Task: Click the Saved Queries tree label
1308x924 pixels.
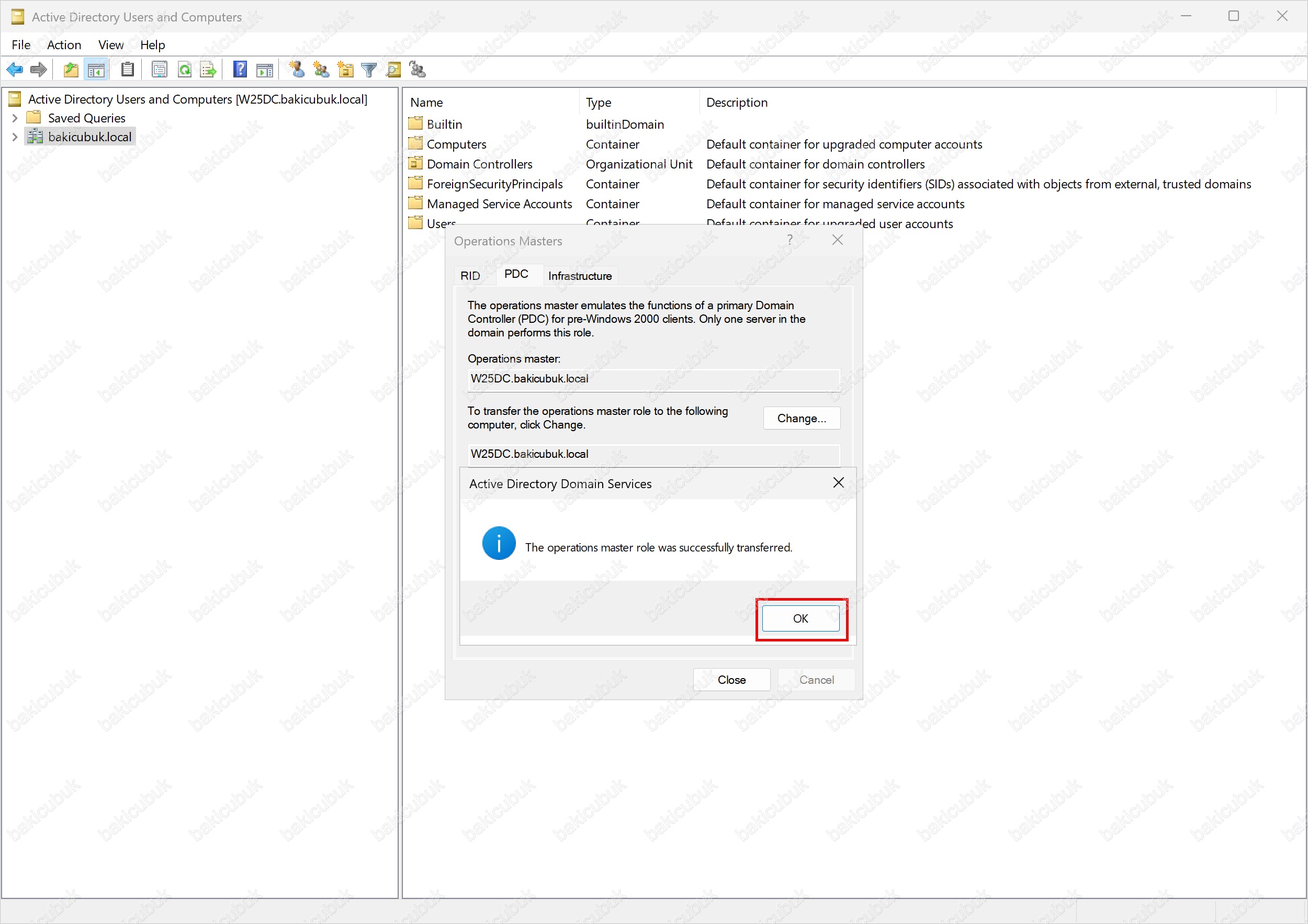Action: tap(87, 118)
